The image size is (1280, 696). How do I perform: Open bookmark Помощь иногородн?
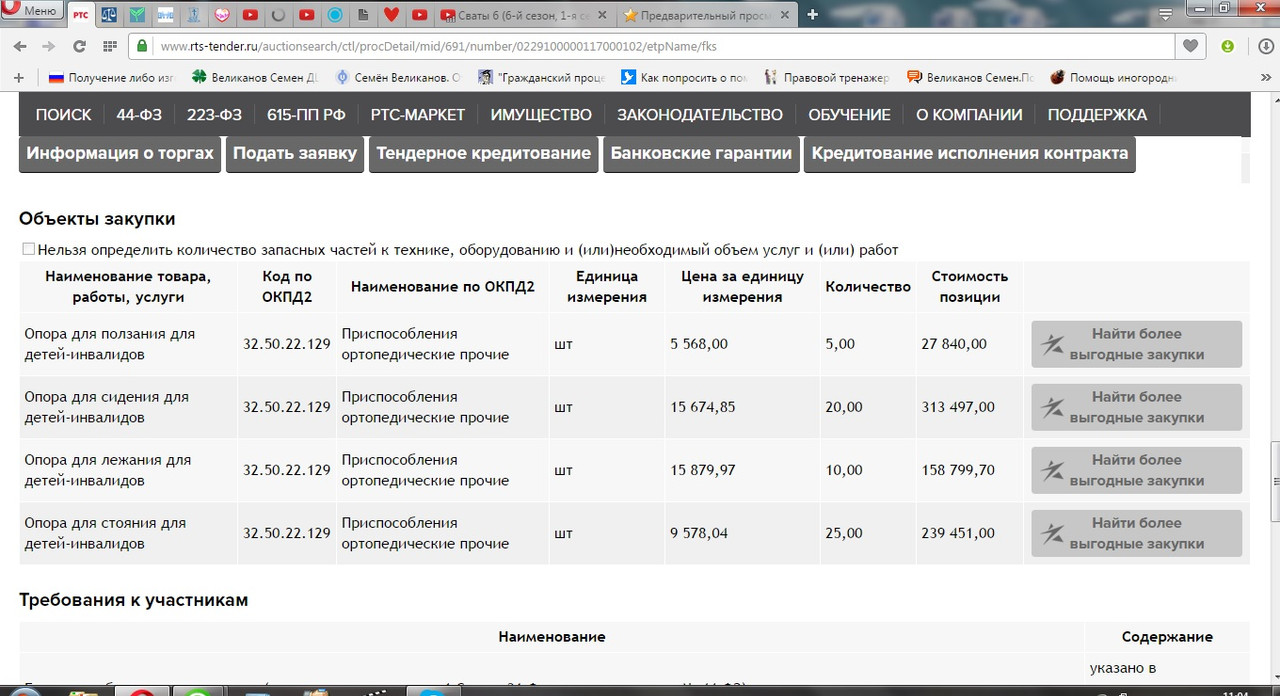tap(1113, 77)
